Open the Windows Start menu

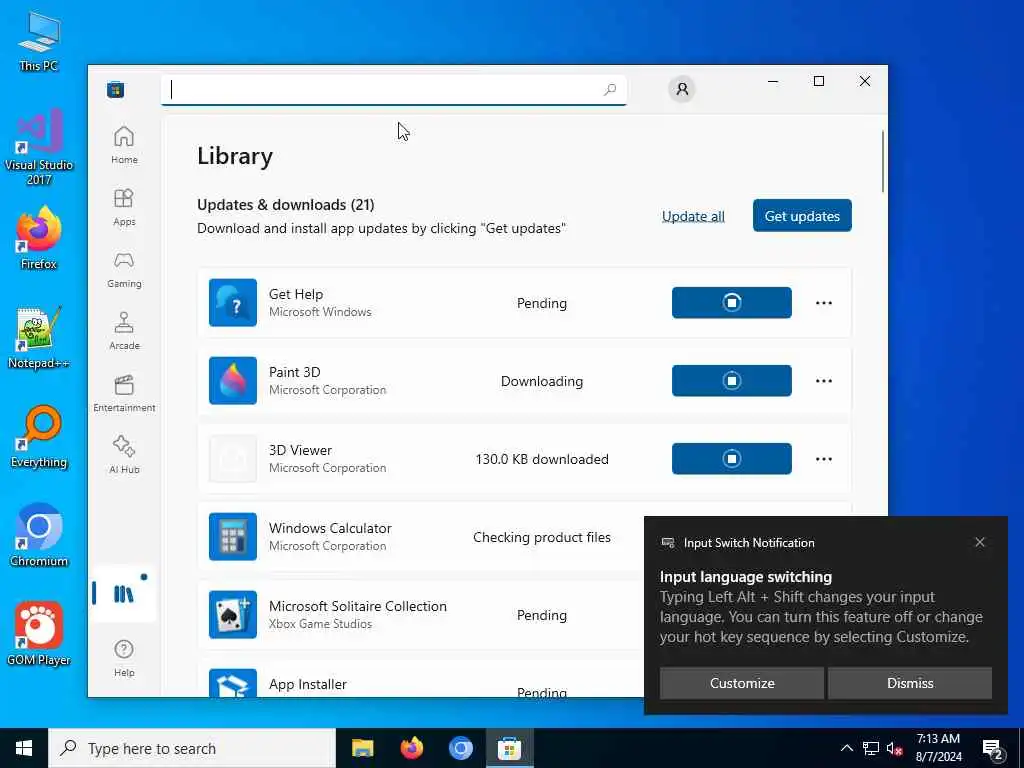tap(24, 748)
